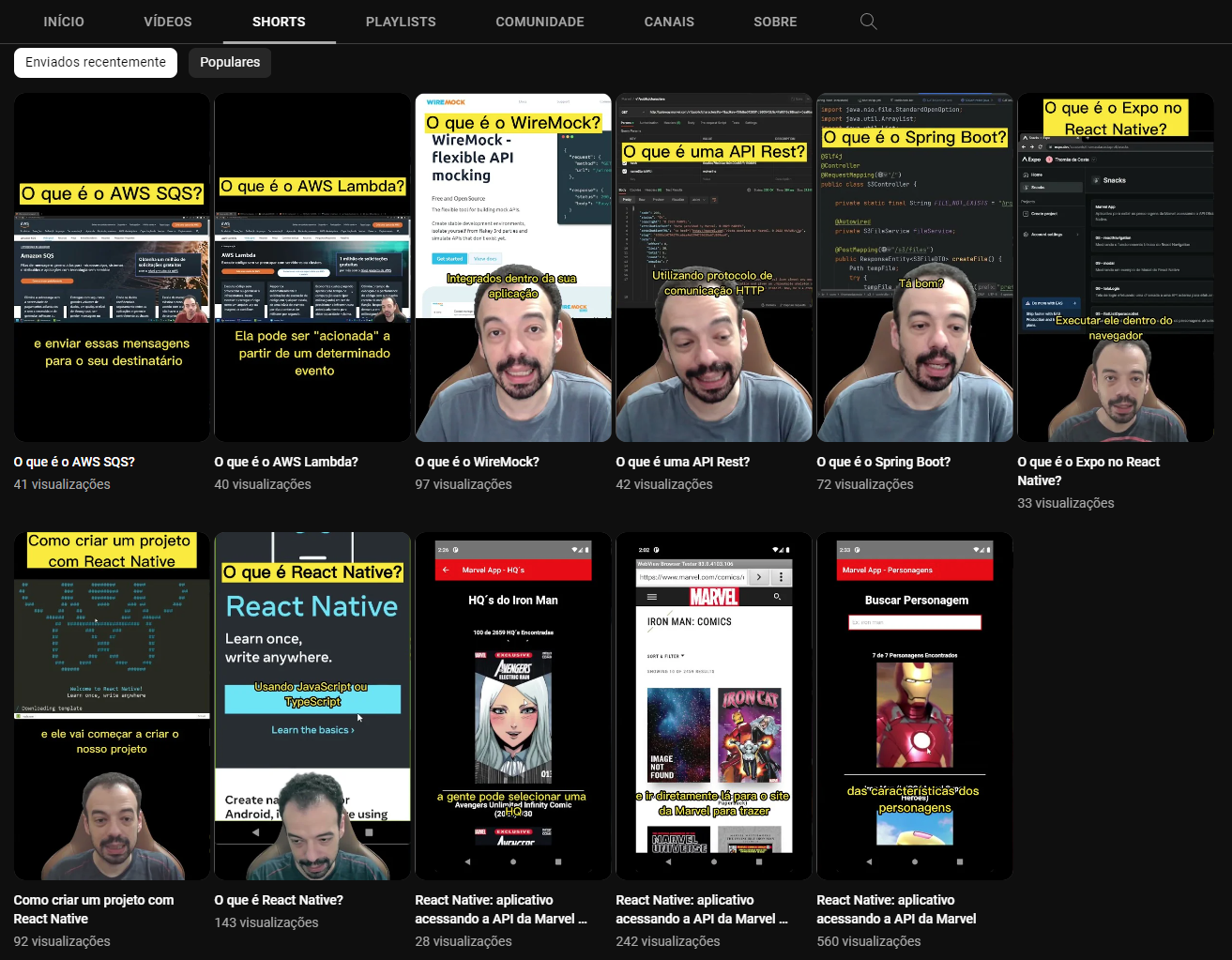Open the AWS SQS short thumbnail
The width and height of the screenshot is (1232, 960).
point(112,267)
